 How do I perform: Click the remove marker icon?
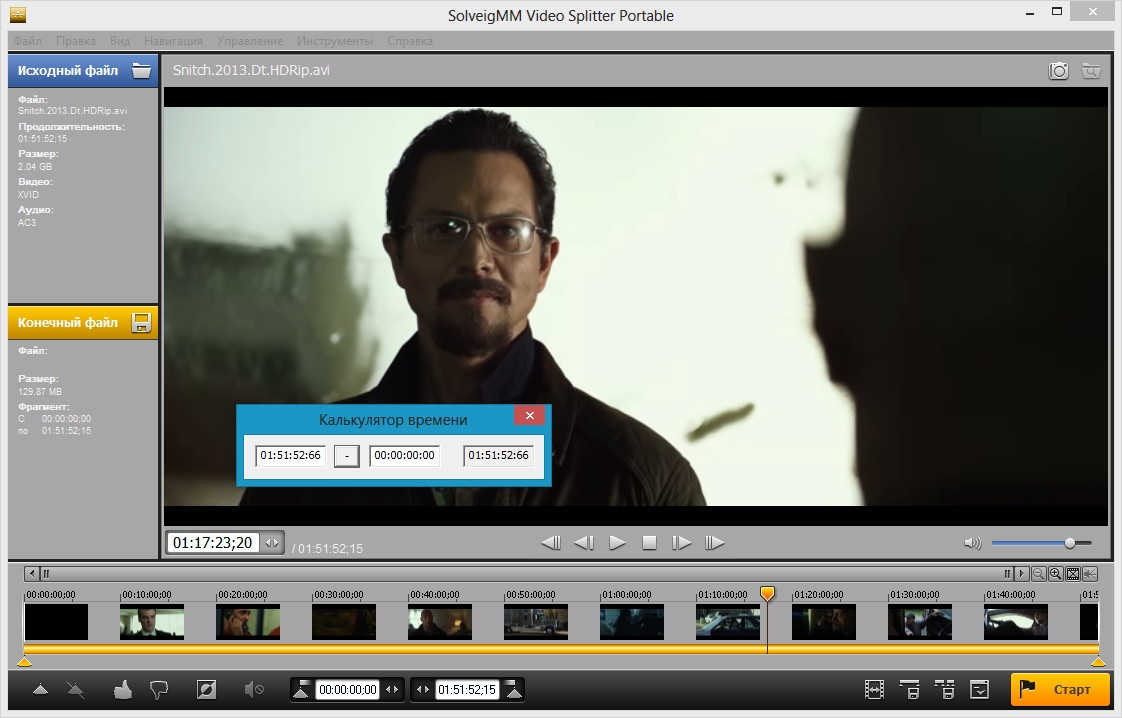(75, 690)
